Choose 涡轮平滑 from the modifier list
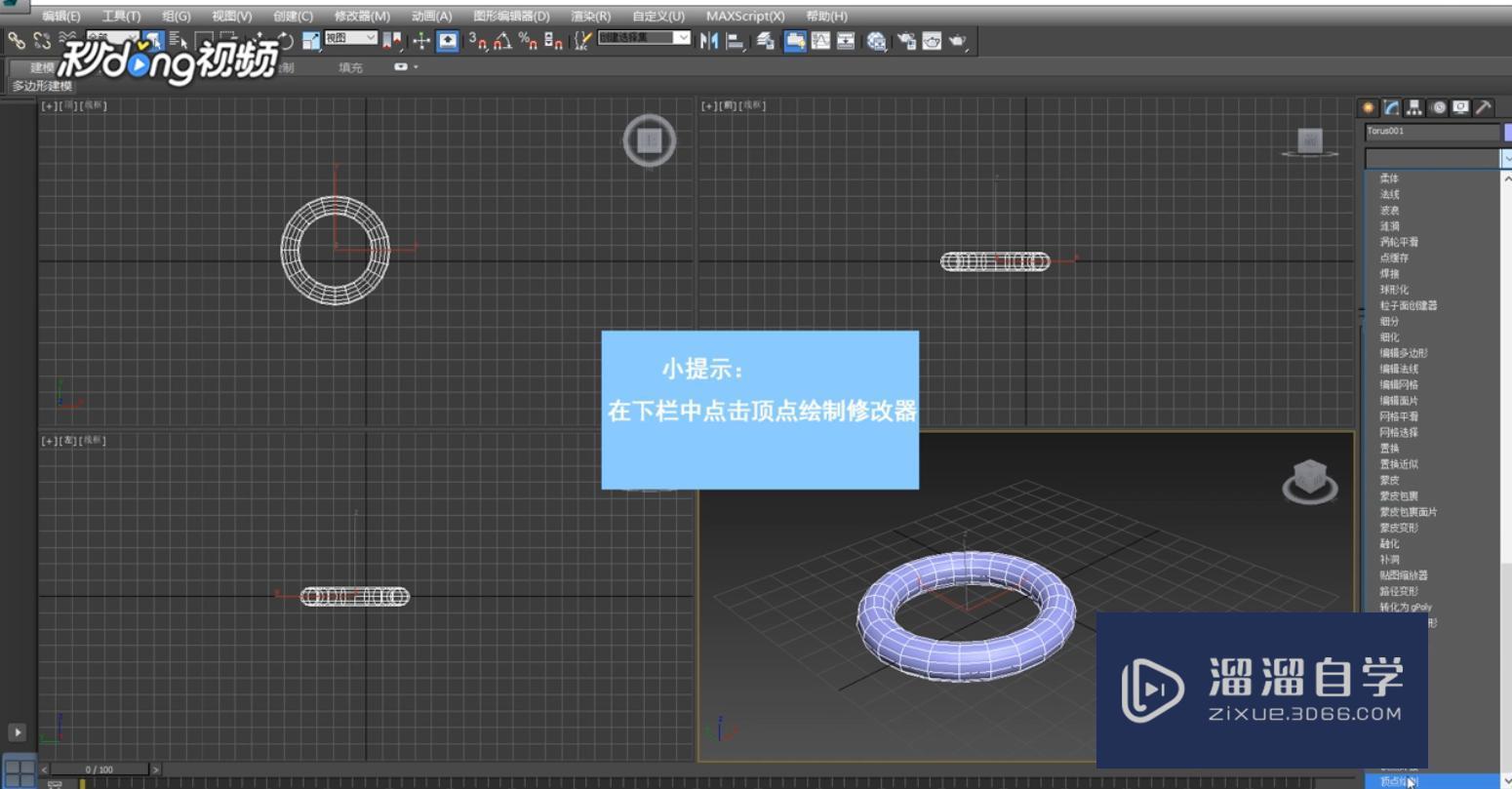The height and width of the screenshot is (789, 1512). [x=1399, y=242]
